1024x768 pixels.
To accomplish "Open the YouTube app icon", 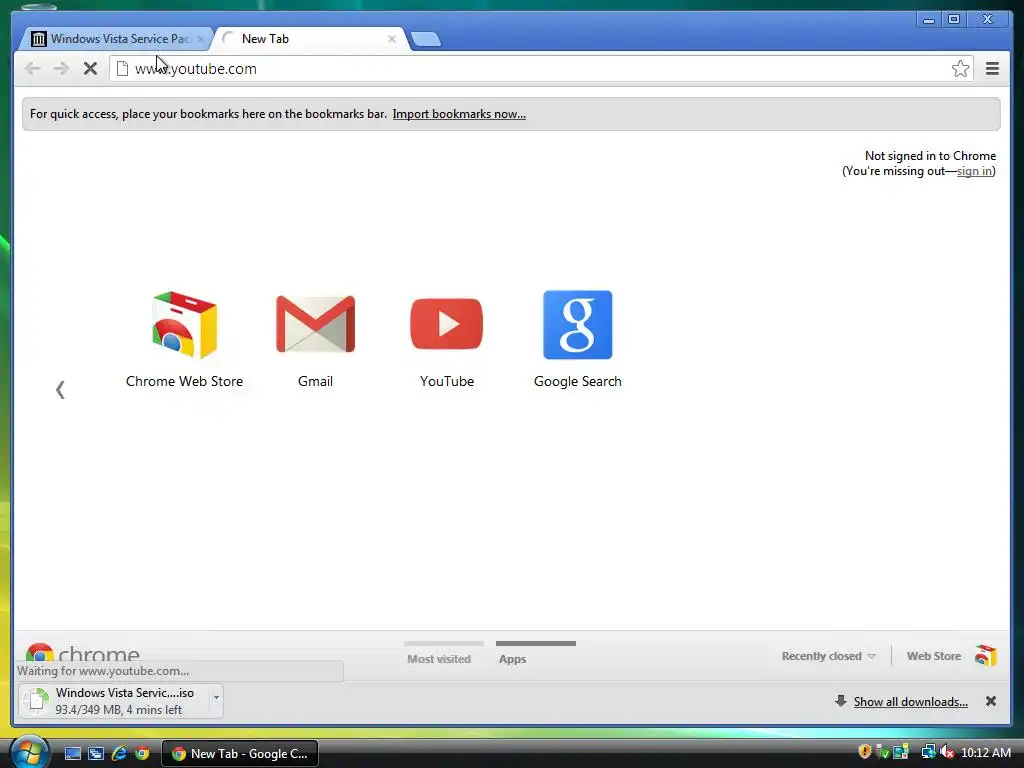I will pos(447,324).
